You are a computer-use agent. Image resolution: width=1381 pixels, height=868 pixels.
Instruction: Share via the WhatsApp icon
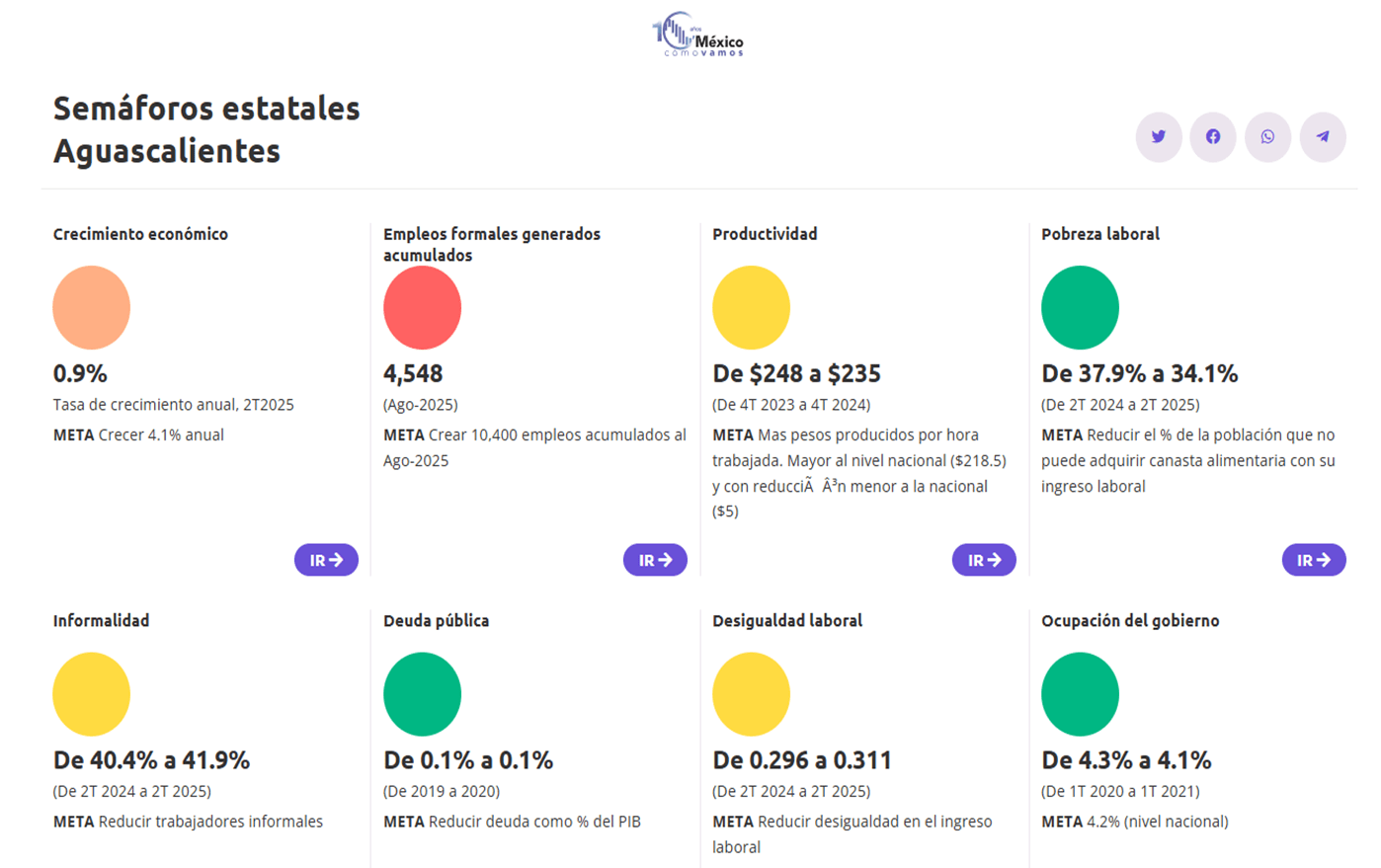coord(1267,137)
